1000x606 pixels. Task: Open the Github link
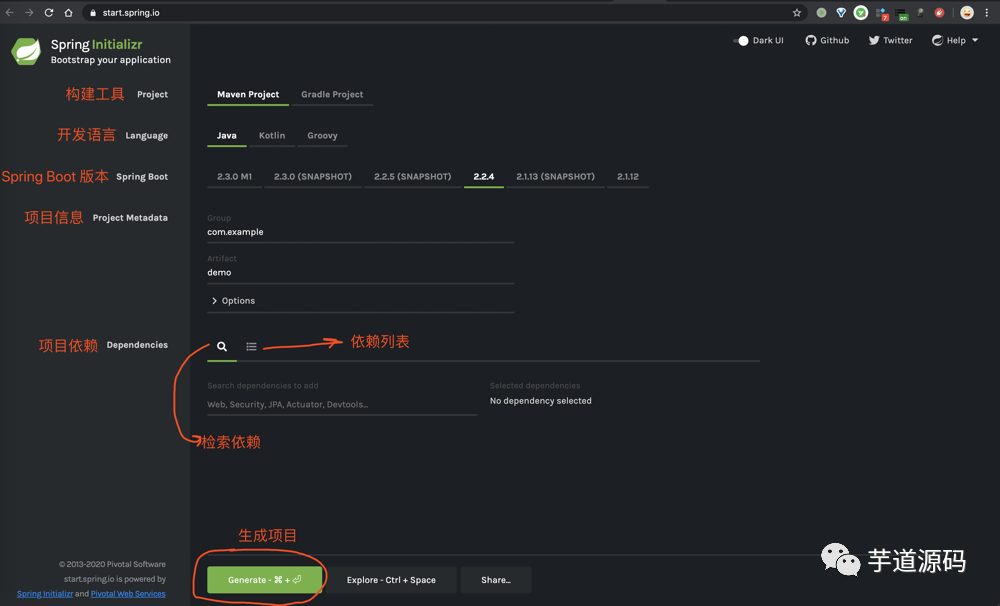[827, 40]
